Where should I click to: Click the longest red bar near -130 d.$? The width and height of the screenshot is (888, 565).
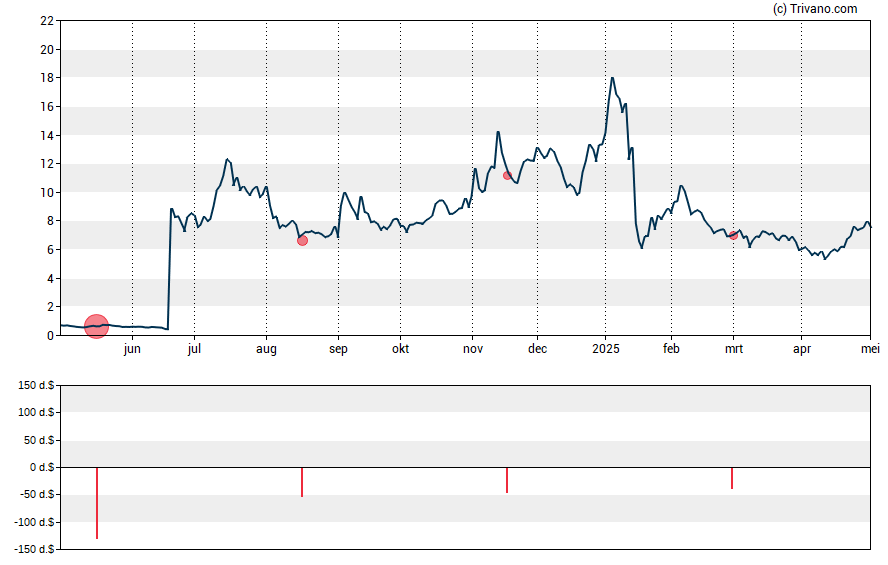click(97, 503)
